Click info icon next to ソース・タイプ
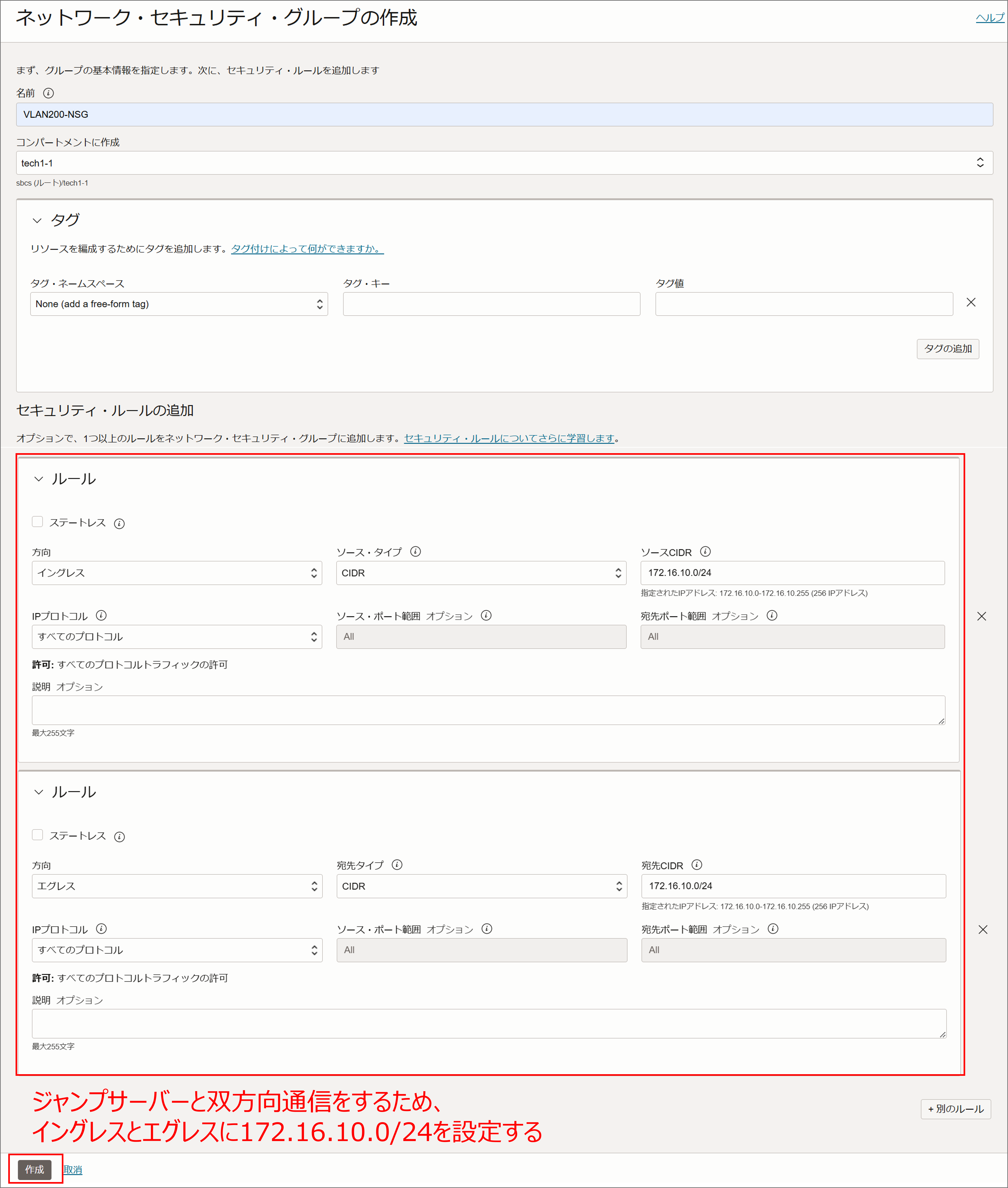 416,551
